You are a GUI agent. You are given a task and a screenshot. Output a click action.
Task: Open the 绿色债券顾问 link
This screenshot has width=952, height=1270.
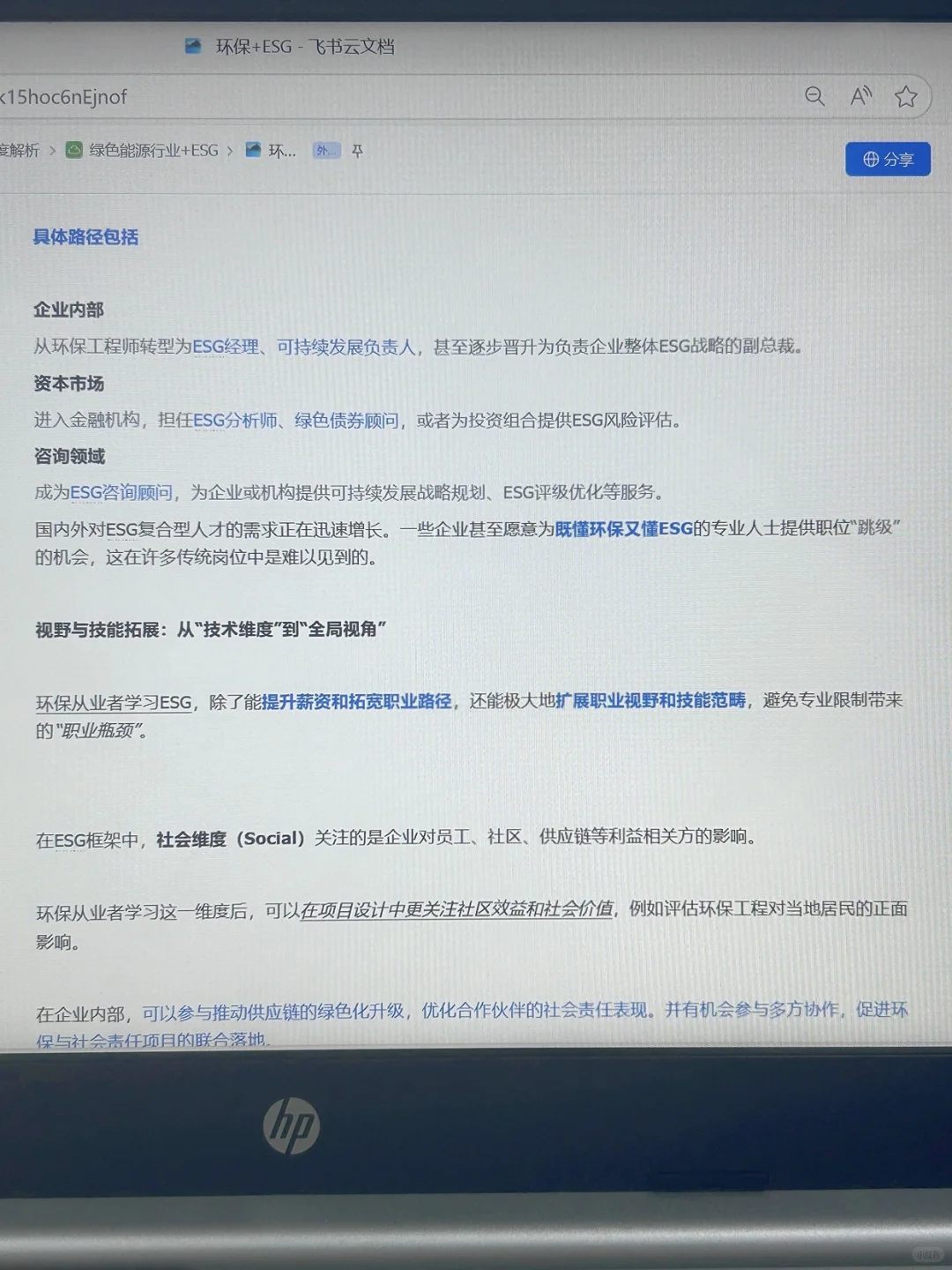[x=346, y=421]
